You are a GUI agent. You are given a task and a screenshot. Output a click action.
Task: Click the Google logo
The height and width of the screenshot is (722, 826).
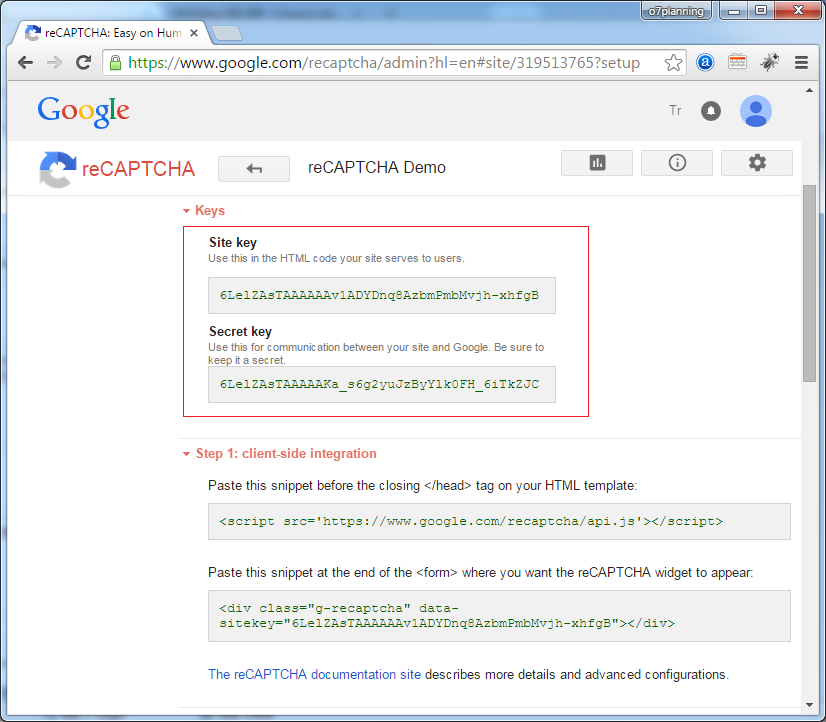click(83, 111)
